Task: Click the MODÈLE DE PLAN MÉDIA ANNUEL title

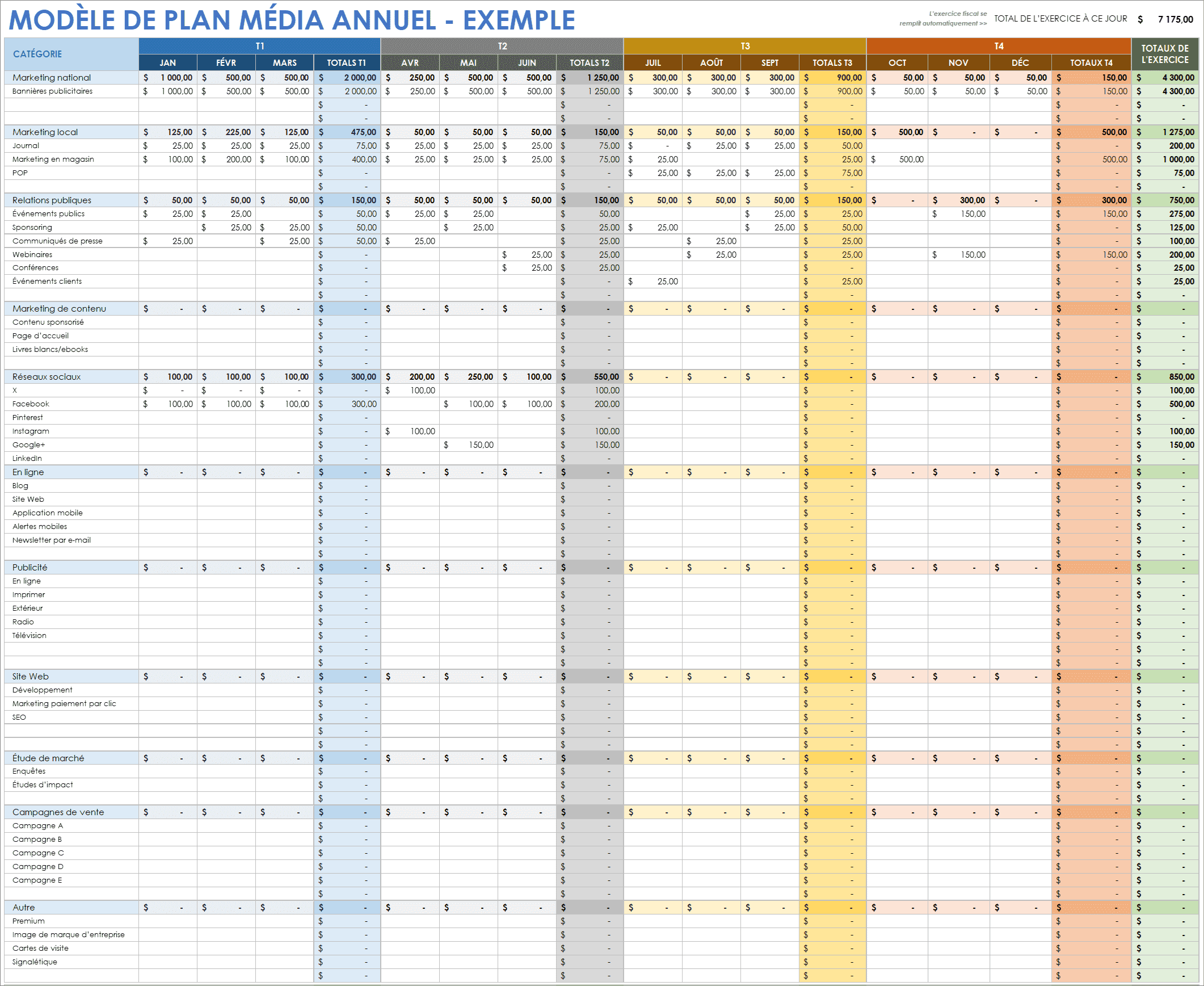Action: 292,20
